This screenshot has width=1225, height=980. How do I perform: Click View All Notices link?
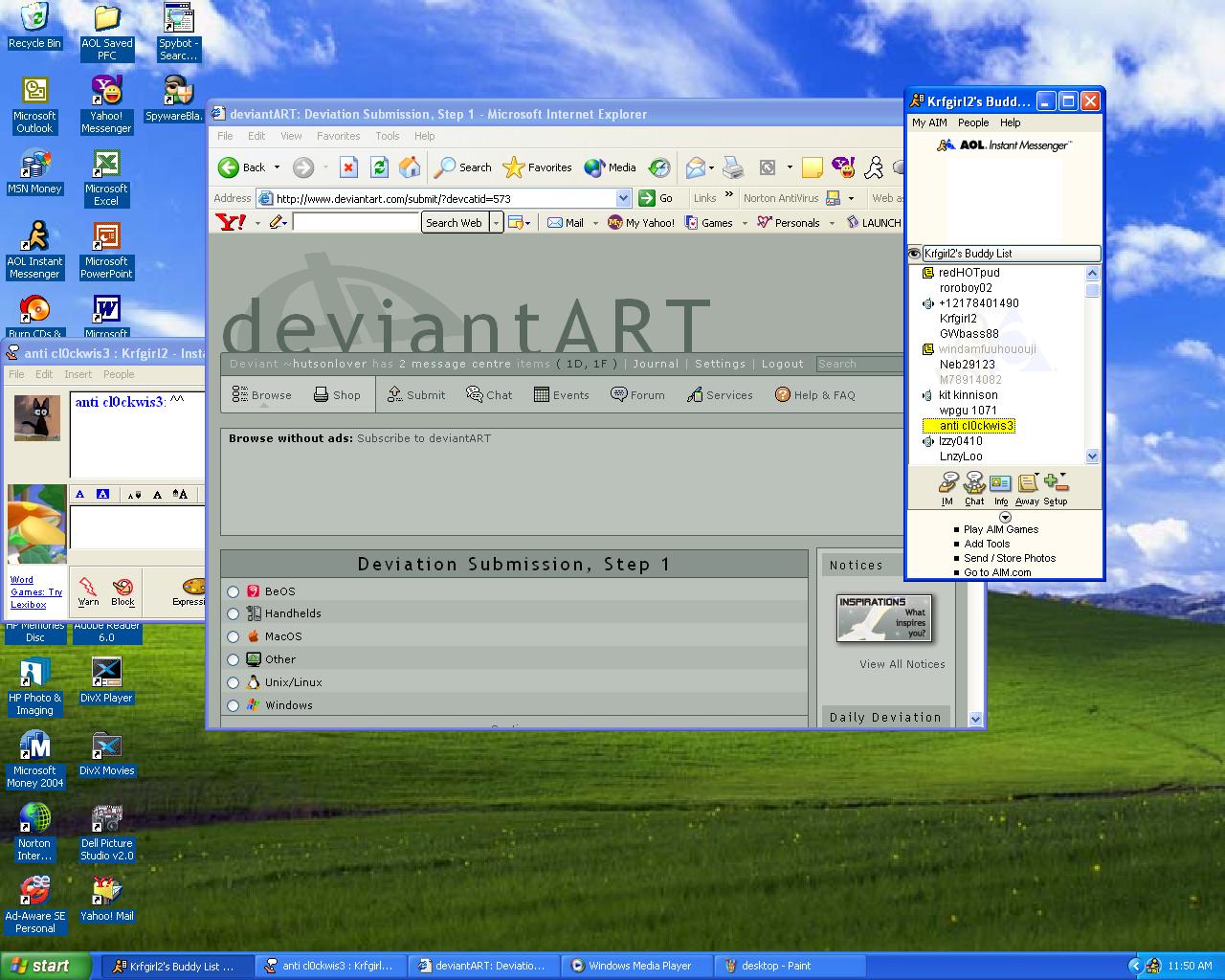(x=902, y=664)
